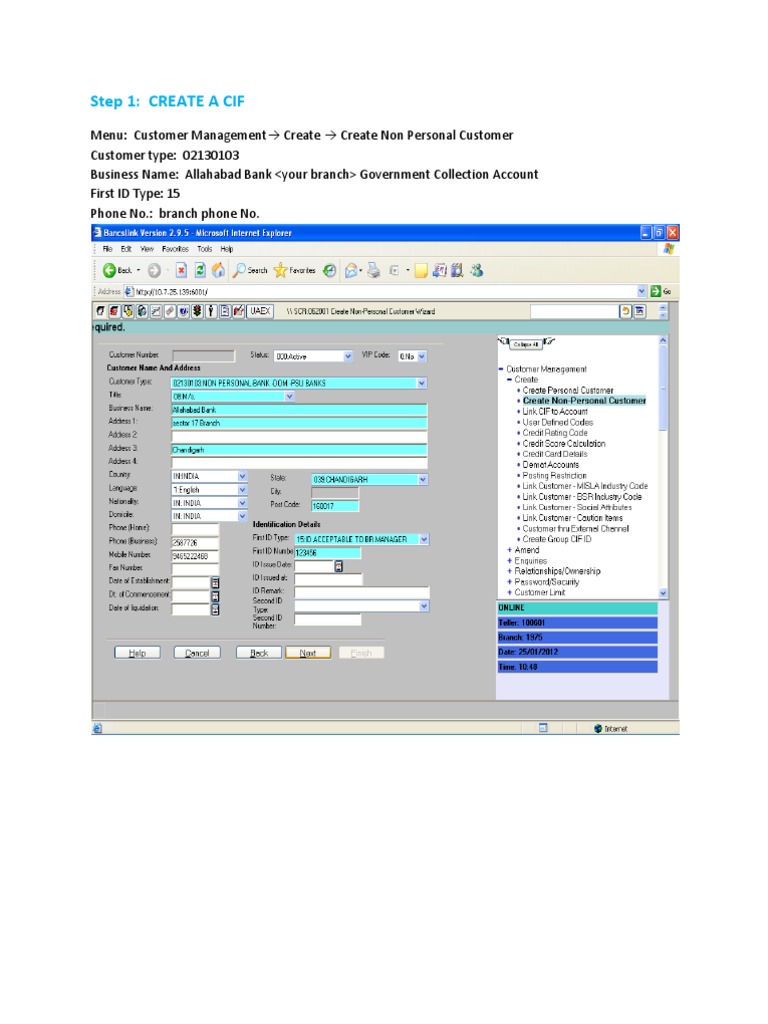Viewport: 768px width, 1024px height.
Task: Click the Next button
Action: [x=308, y=653]
